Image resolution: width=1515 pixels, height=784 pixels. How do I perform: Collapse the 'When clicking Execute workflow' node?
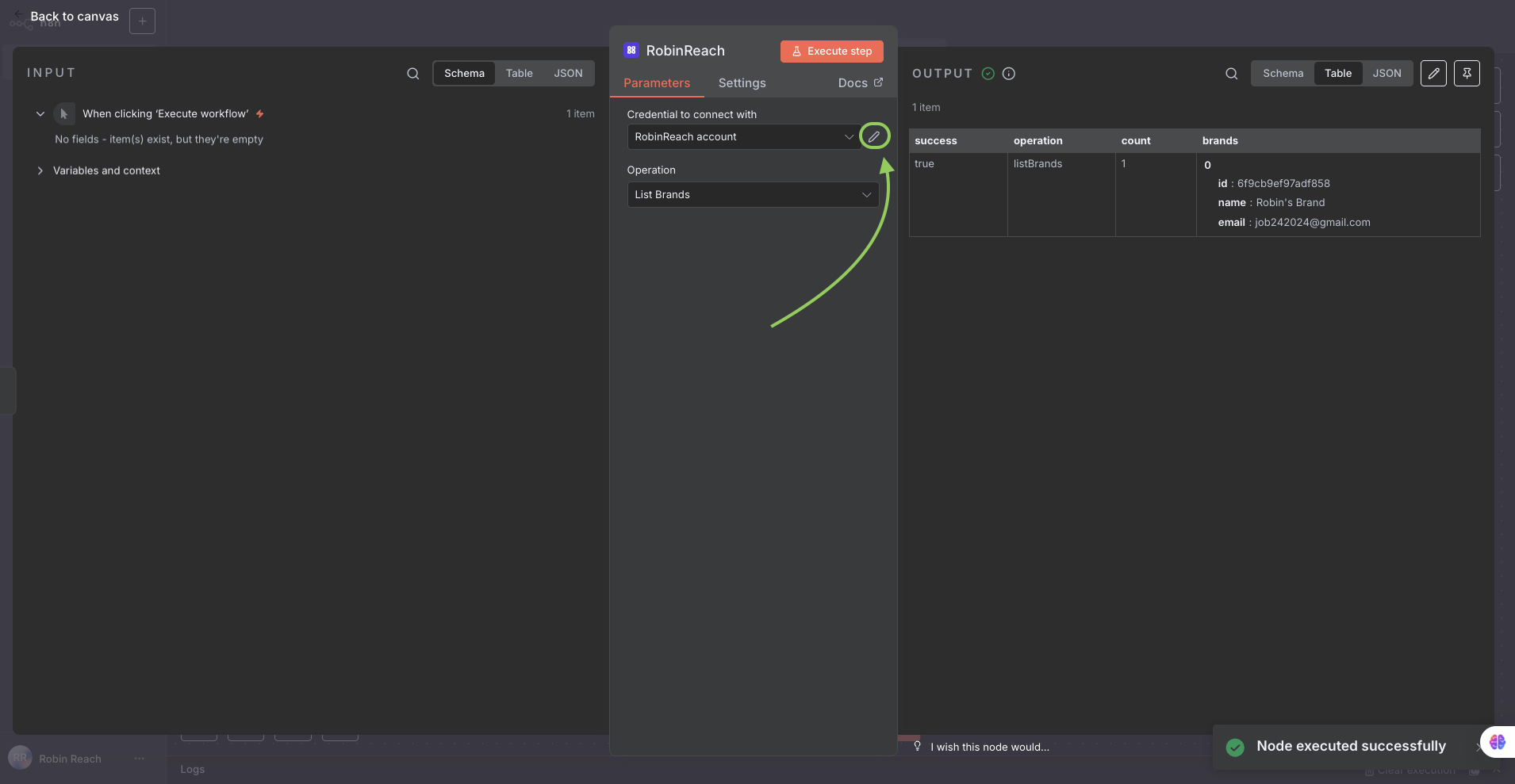click(40, 114)
